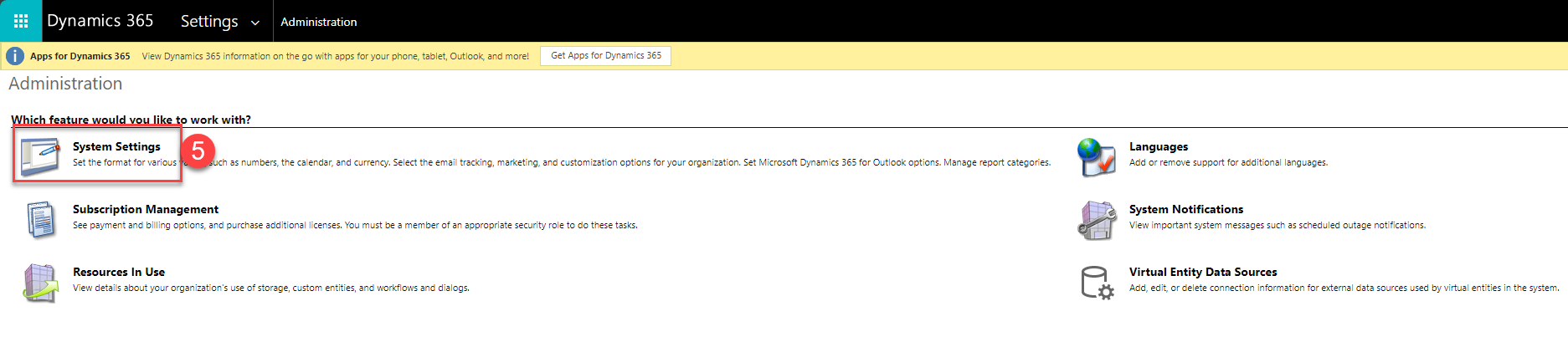Click the System Settings icon
This screenshot has height=342, width=1568.
point(40,156)
